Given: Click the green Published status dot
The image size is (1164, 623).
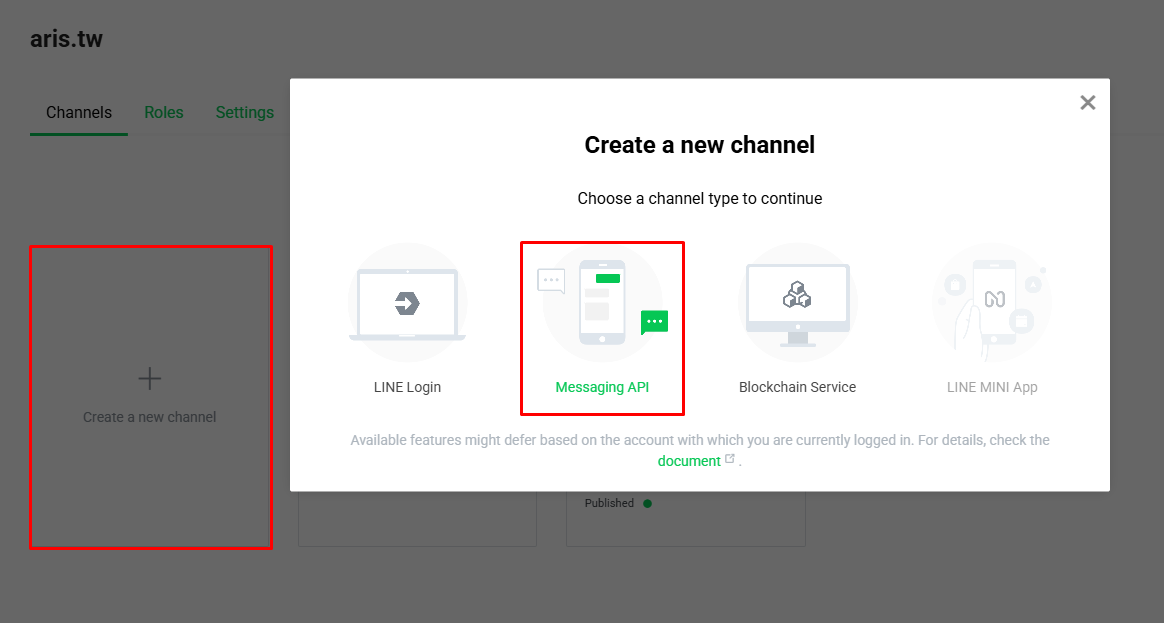Looking at the screenshot, I should tap(647, 503).
